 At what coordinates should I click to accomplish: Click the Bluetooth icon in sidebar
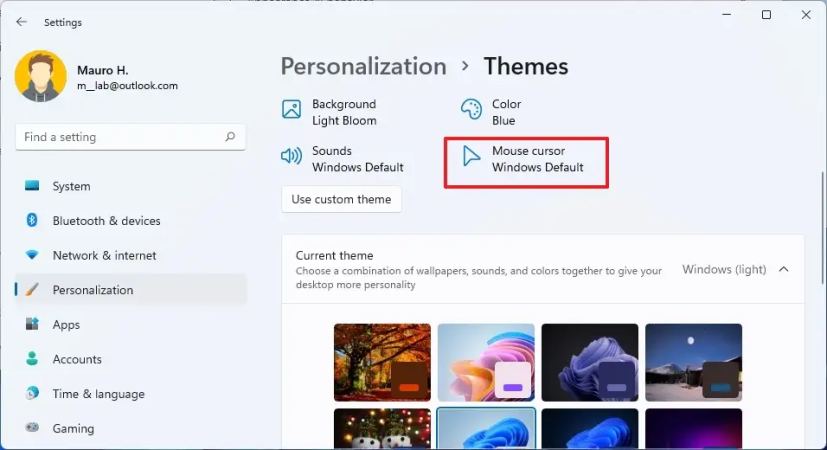click(32, 220)
